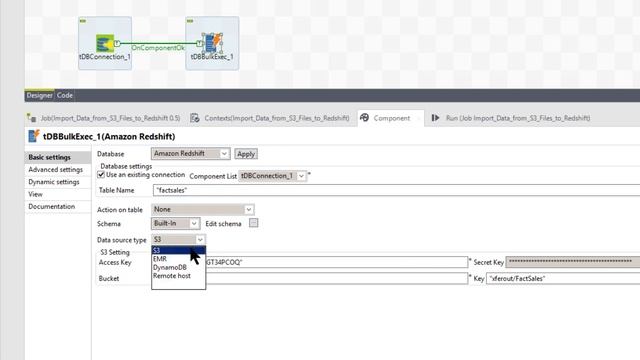Open the Schema Built-In dropdown
Image resolution: width=640 pixels, height=360 pixels.
click(175, 223)
